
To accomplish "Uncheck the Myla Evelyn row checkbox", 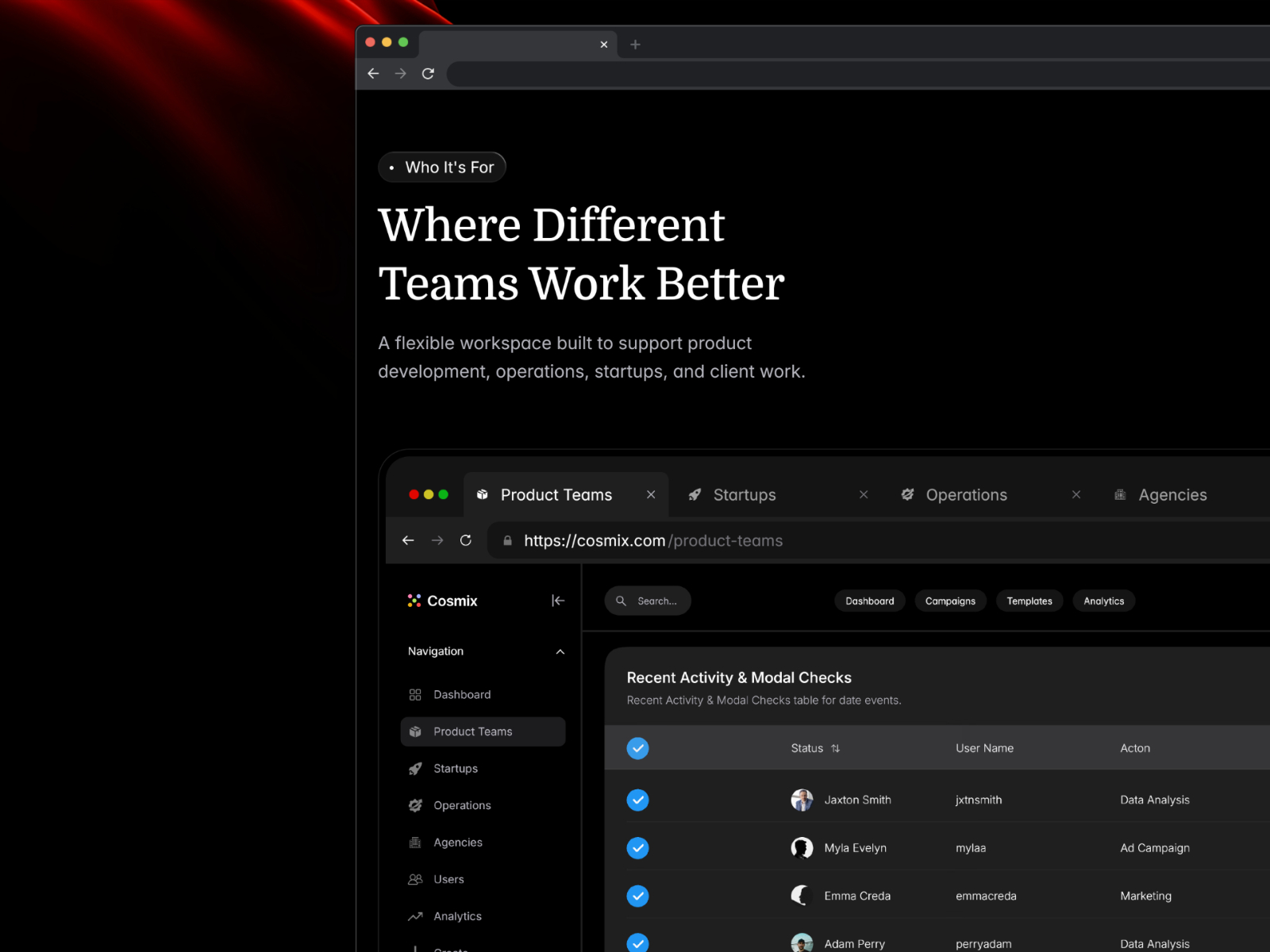I will tap(638, 848).
